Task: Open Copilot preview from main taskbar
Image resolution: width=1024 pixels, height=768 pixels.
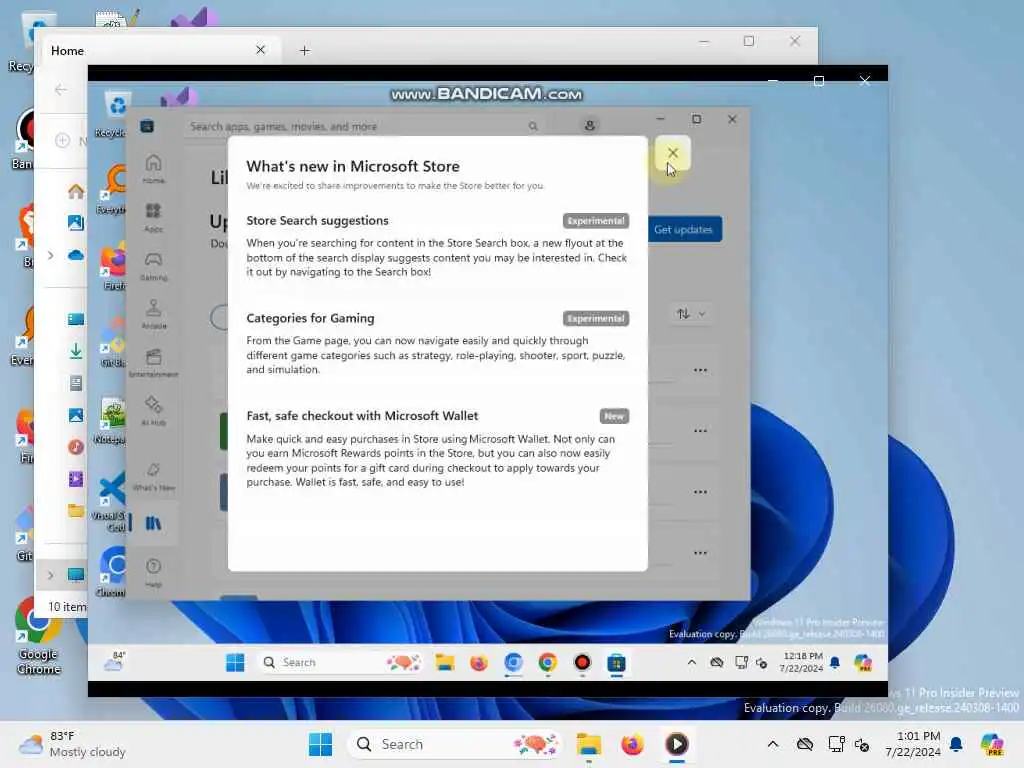Action: pyautogui.click(x=993, y=744)
